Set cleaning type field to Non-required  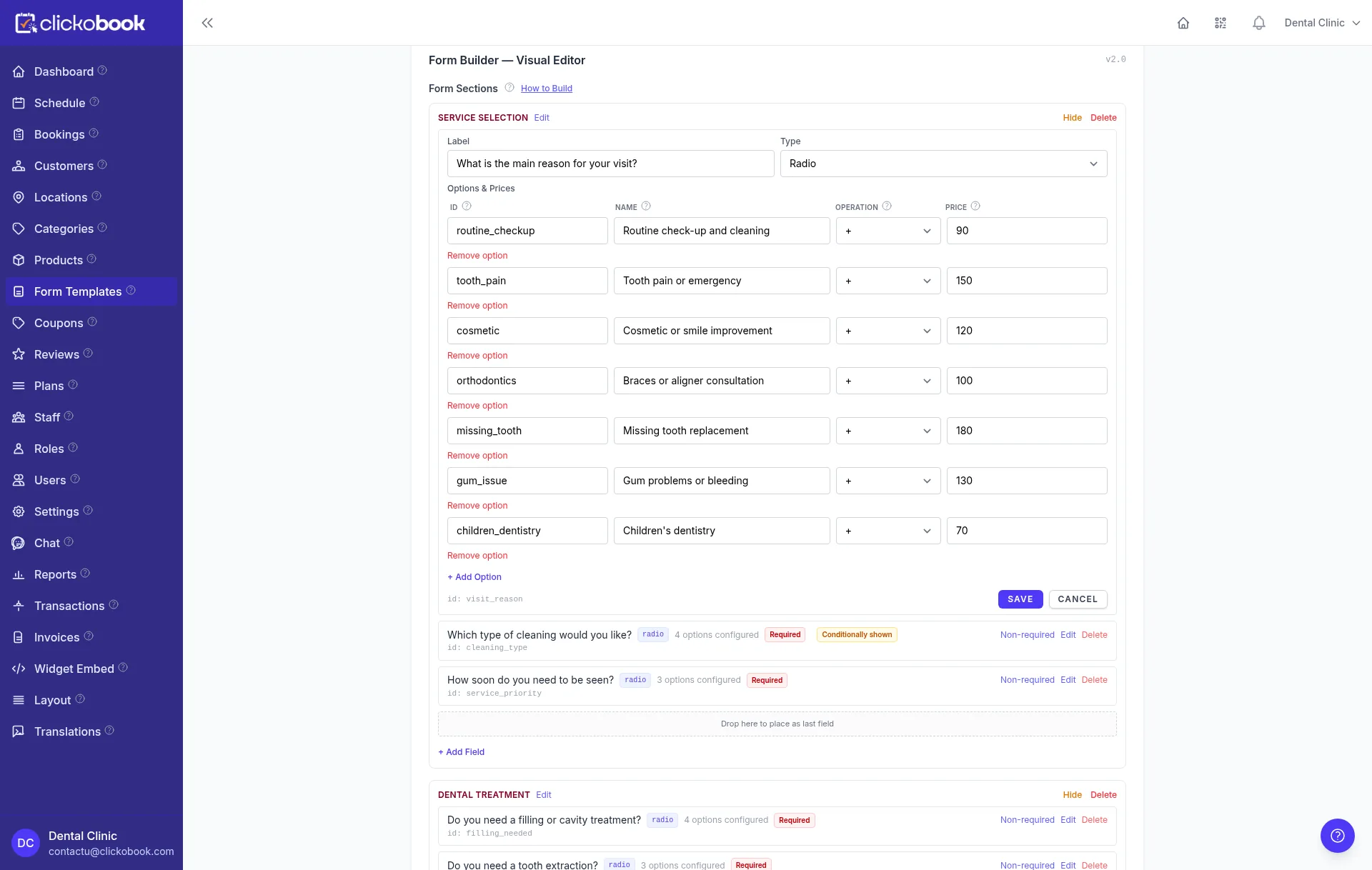point(1027,635)
